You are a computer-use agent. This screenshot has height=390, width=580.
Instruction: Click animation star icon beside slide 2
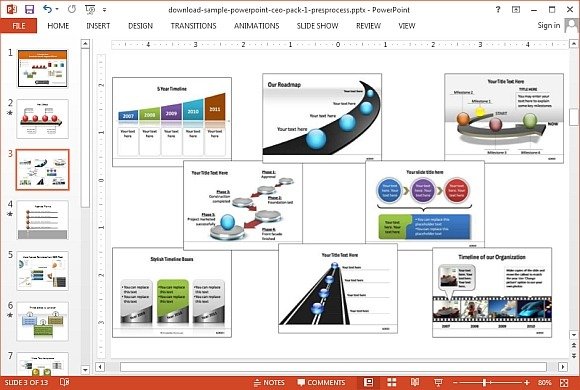pos(10,113)
